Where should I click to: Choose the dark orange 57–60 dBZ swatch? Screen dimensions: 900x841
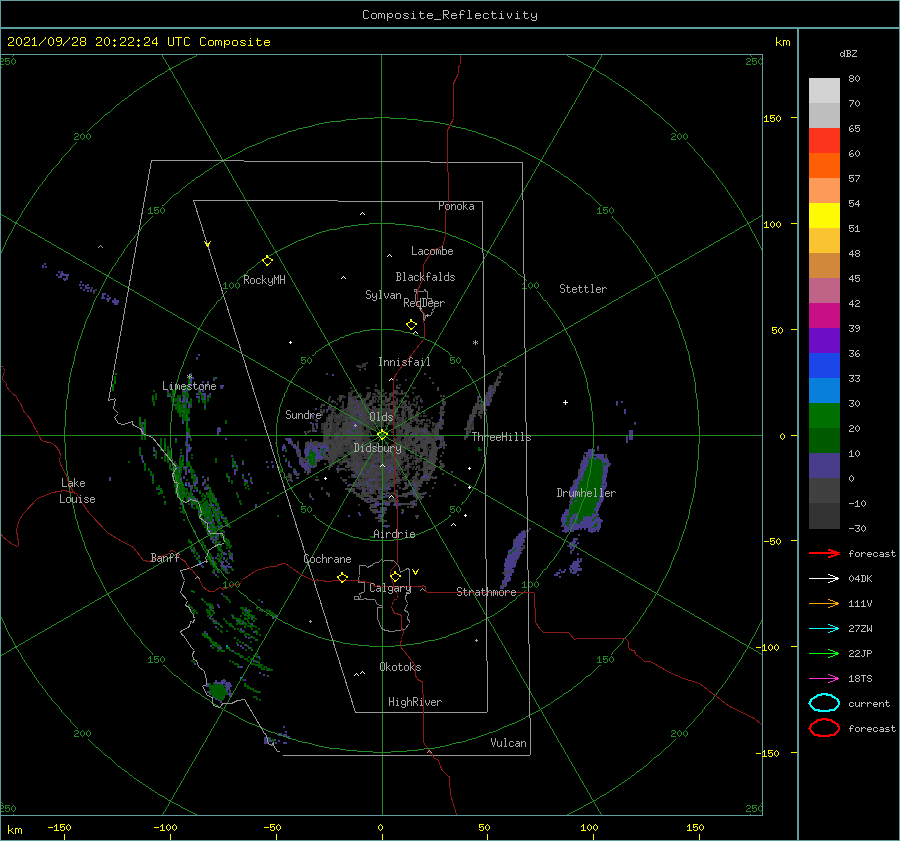point(824,166)
